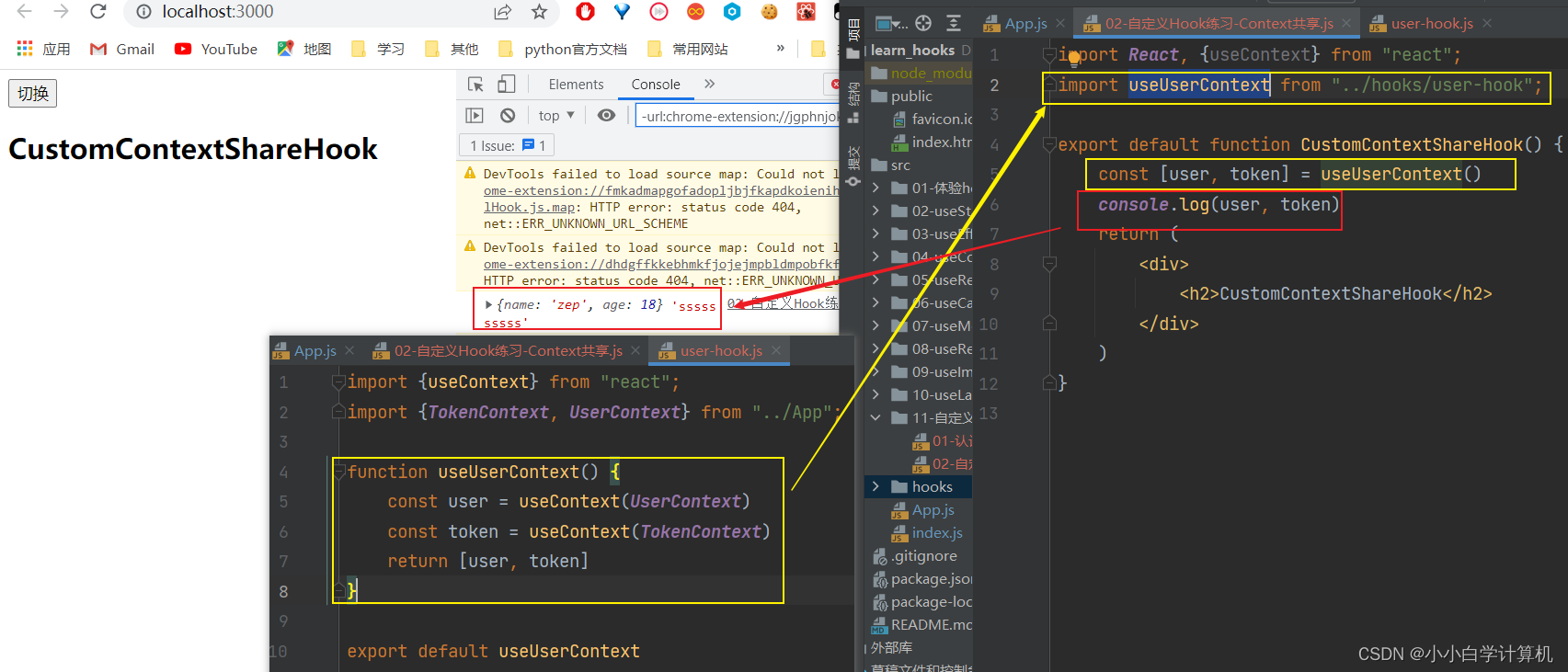
Task: Fold the CustomContextShareHook function at line 4
Action: (1049, 145)
